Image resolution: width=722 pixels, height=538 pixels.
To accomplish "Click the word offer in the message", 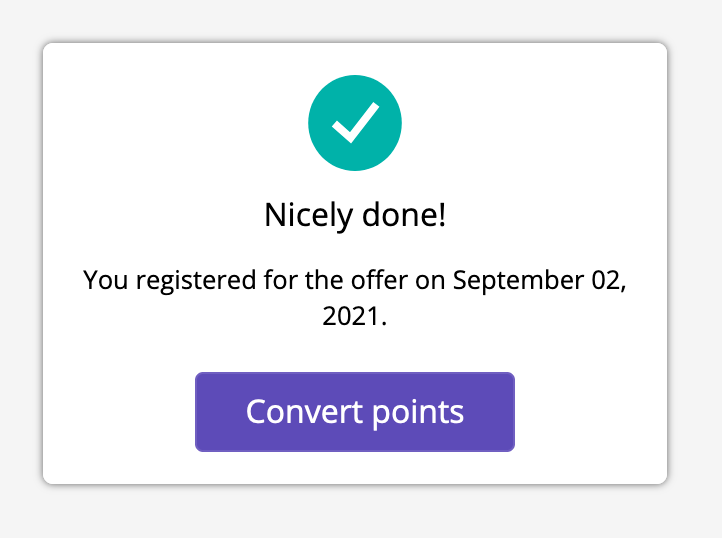I will pos(379,280).
